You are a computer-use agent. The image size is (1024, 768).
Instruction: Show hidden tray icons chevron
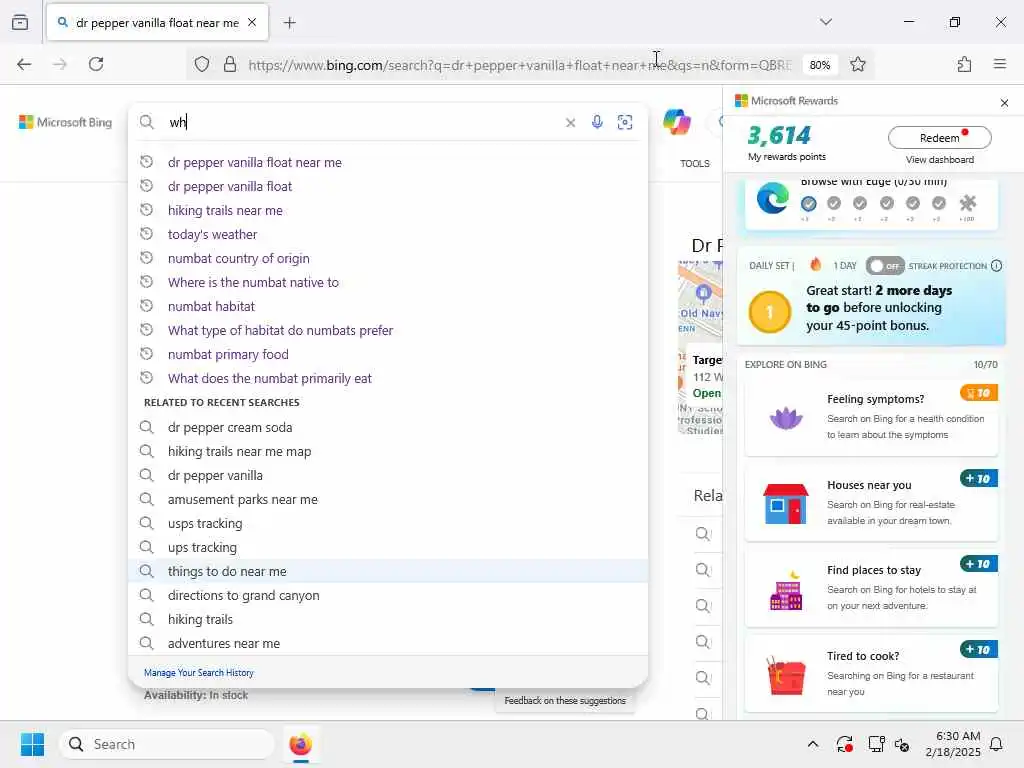812,744
